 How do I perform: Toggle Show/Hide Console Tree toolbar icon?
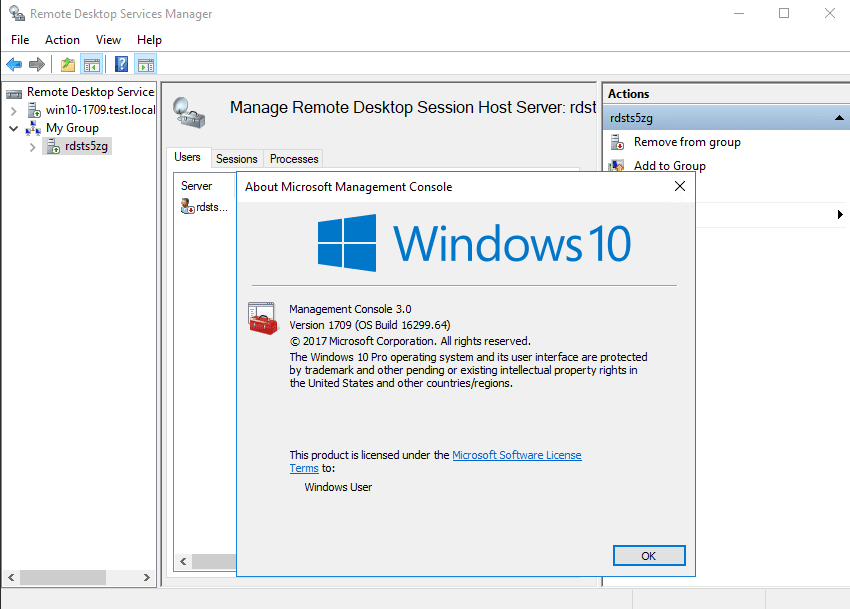tap(92, 65)
